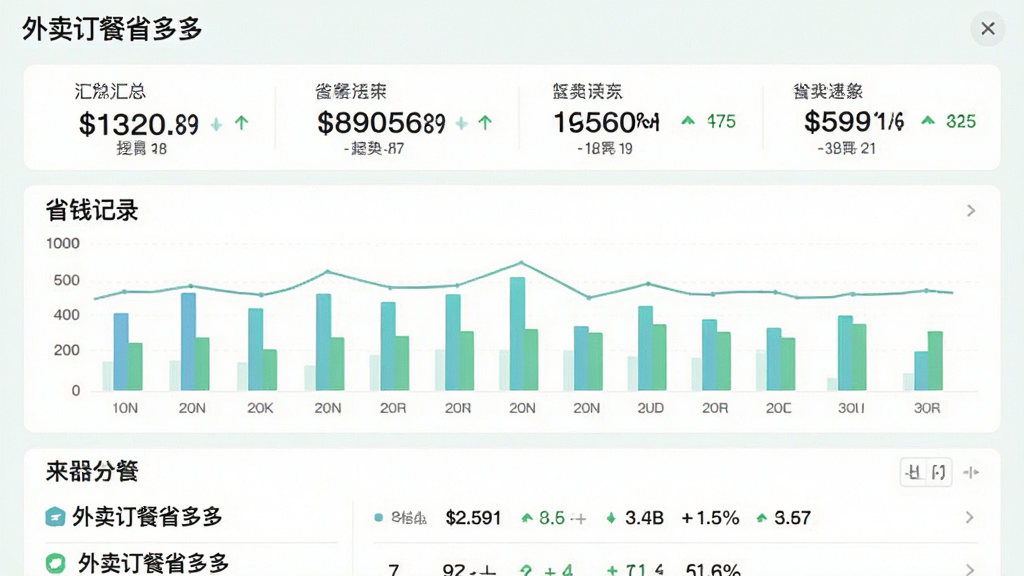Image resolution: width=1024 pixels, height=576 pixels.
Task: Click the green triangle next to 325
Action: [x=928, y=121]
